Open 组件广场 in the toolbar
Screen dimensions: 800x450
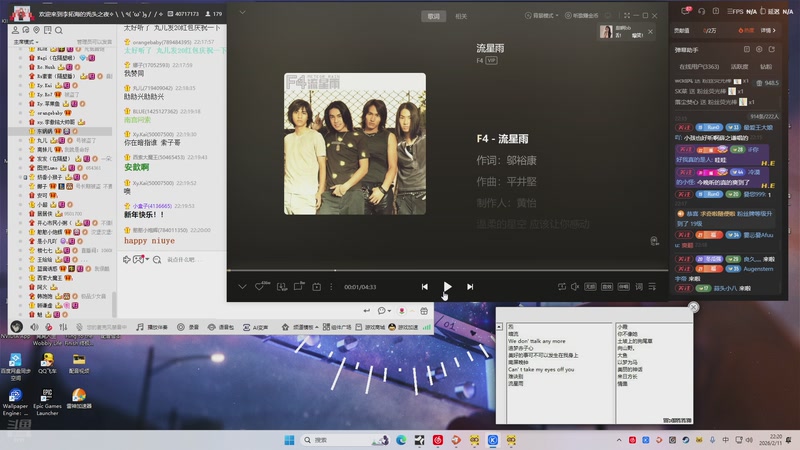(x=337, y=327)
